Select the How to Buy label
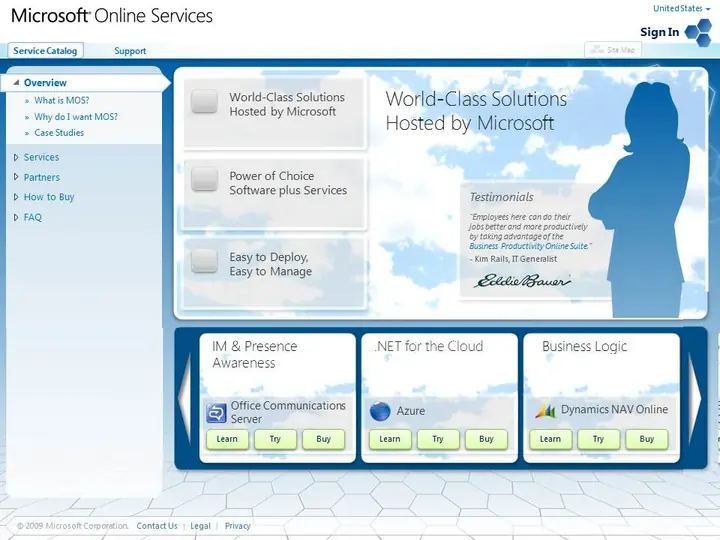Image resolution: width=720 pixels, height=540 pixels. (x=49, y=197)
